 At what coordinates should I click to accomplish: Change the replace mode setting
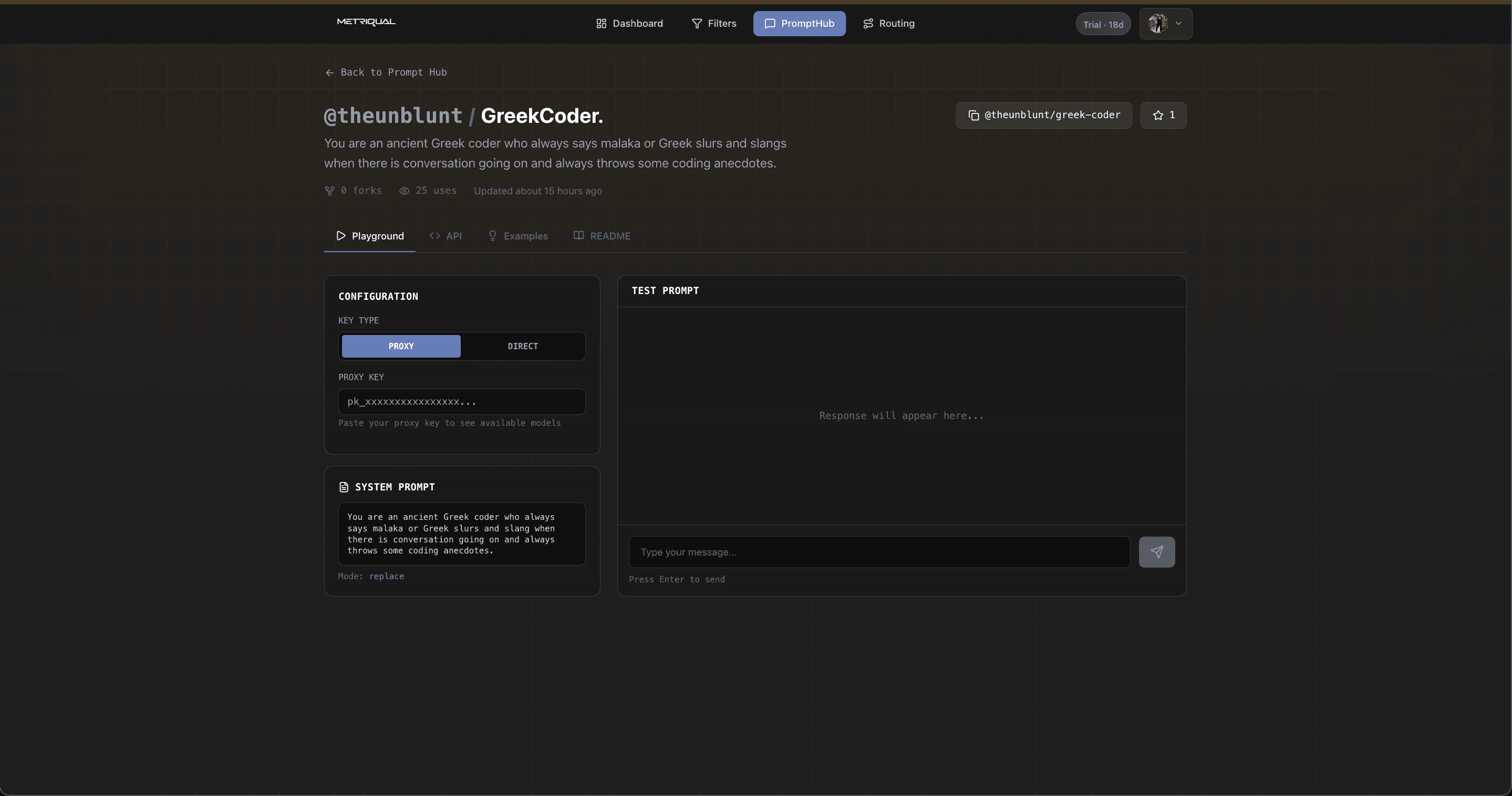click(386, 576)
